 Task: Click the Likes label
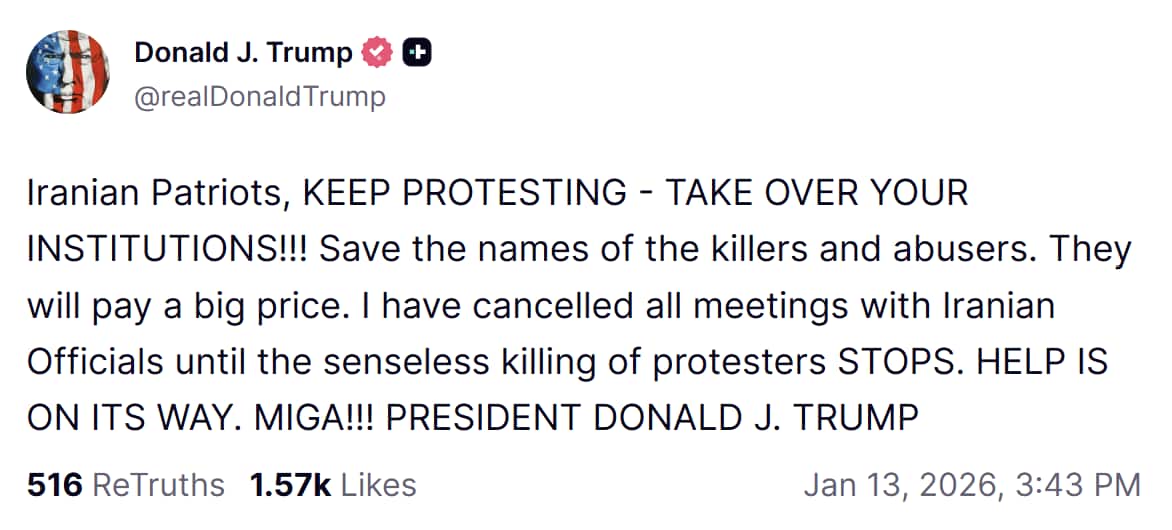pyautogui.click(x=378, y=485)
